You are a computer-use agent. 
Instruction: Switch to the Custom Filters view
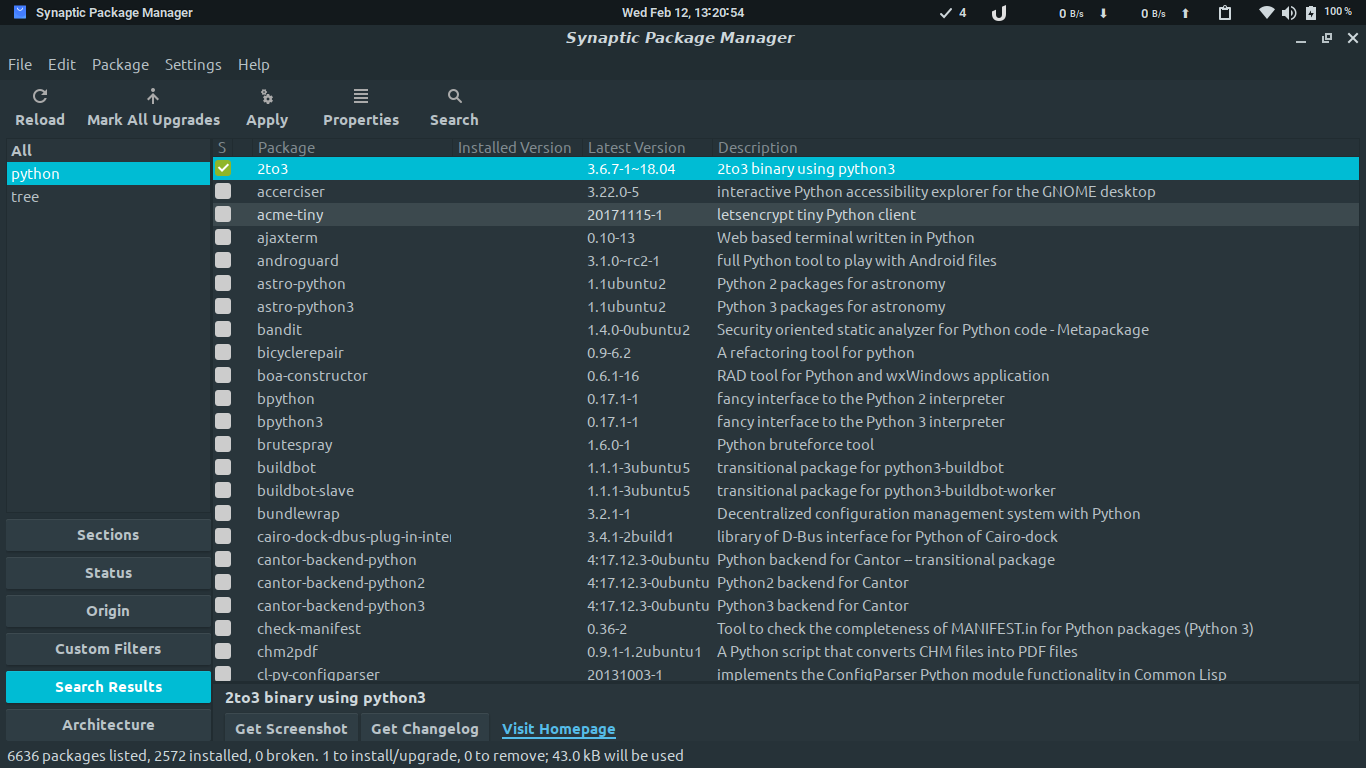click(x=108, y=649)
